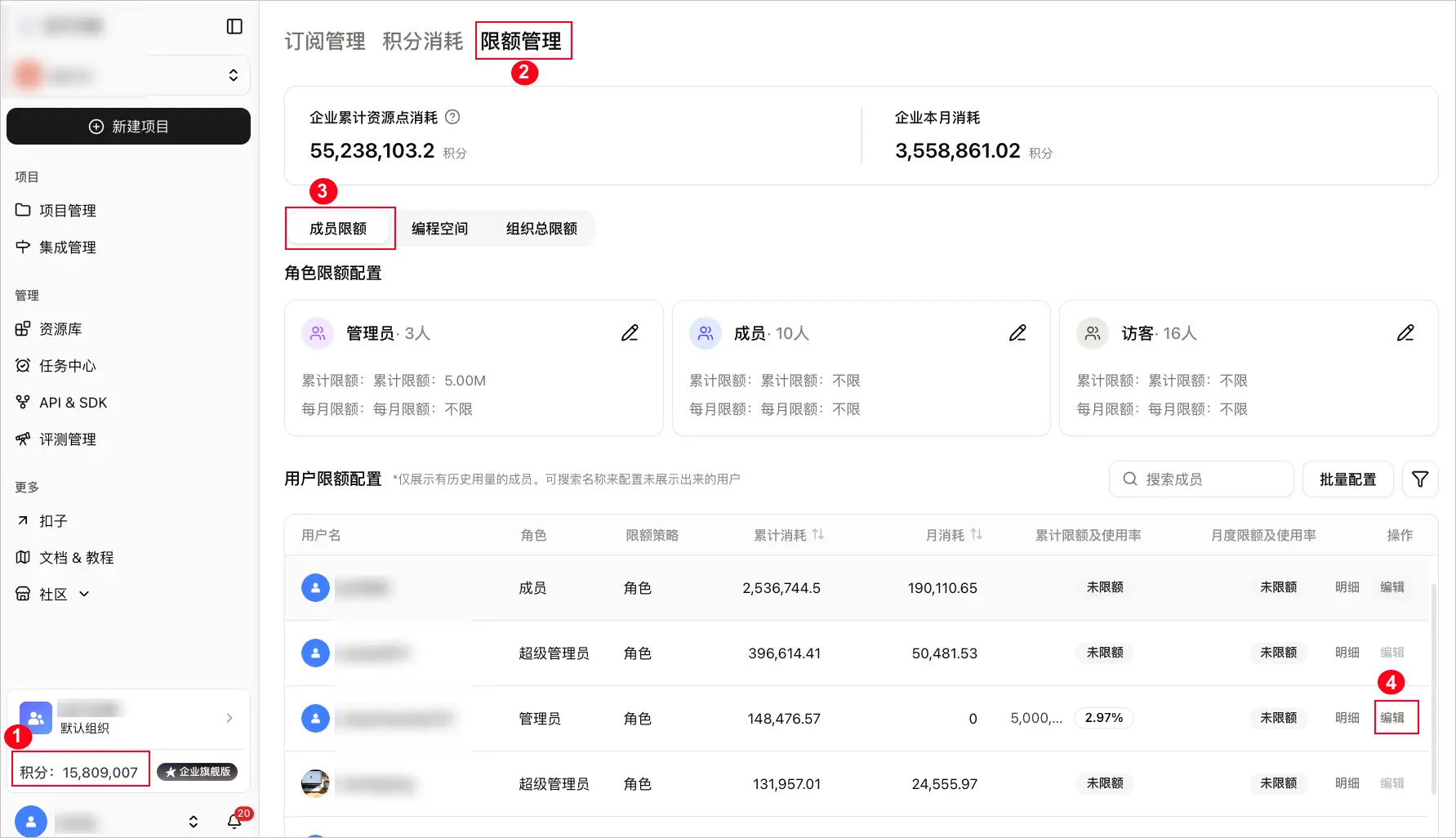Open the 扣子 external link
This screenshot has width=1456, height=838.
pyautogui.click(x=53, y=521)
